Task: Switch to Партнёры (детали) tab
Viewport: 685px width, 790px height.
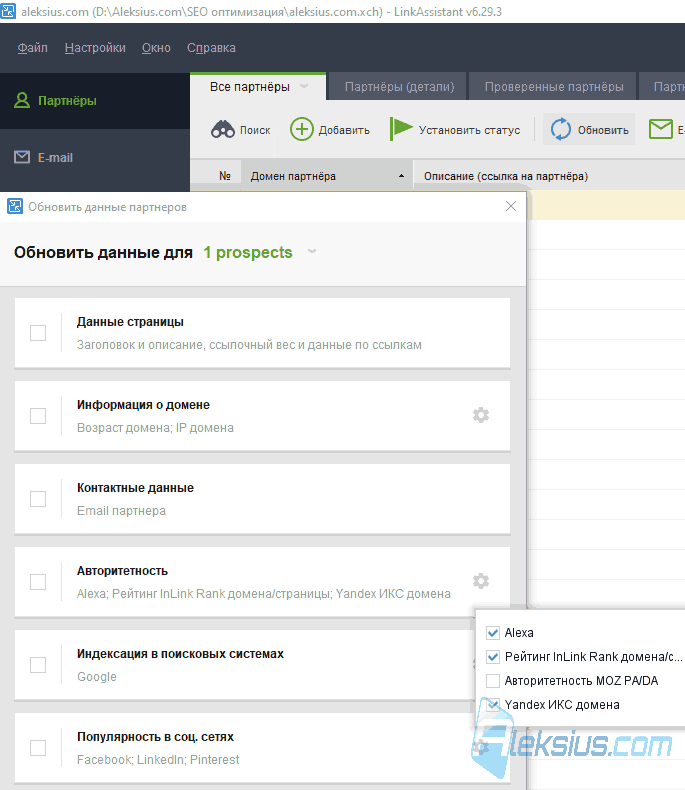Action: coord(399,87)
